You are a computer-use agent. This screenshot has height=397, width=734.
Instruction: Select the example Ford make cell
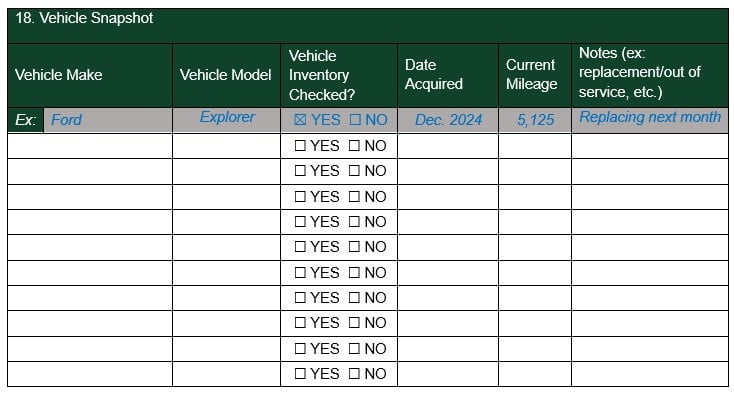coord(108,120)
